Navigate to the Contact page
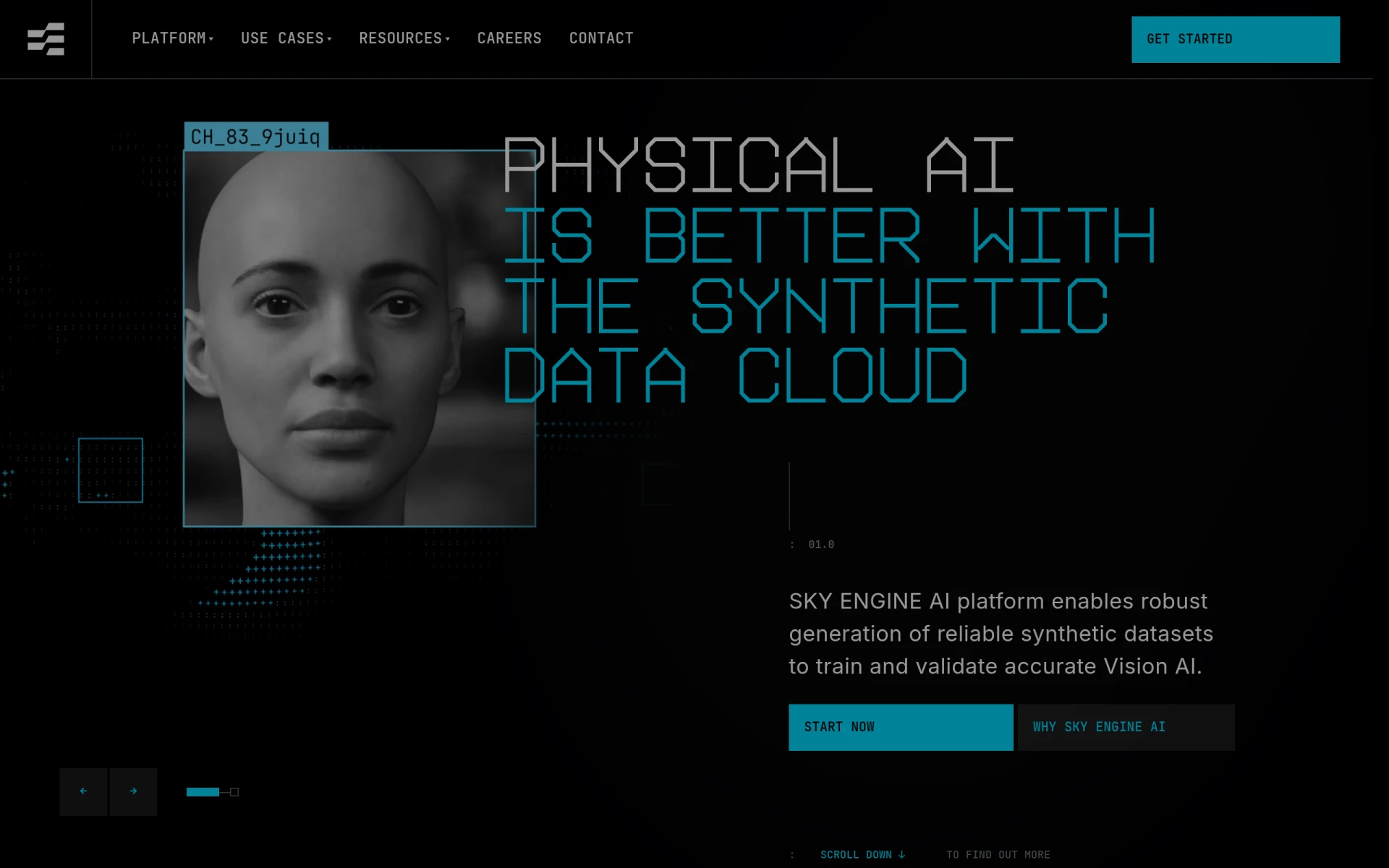Viewport: 1389px width, 868px height. coord(601,38)
